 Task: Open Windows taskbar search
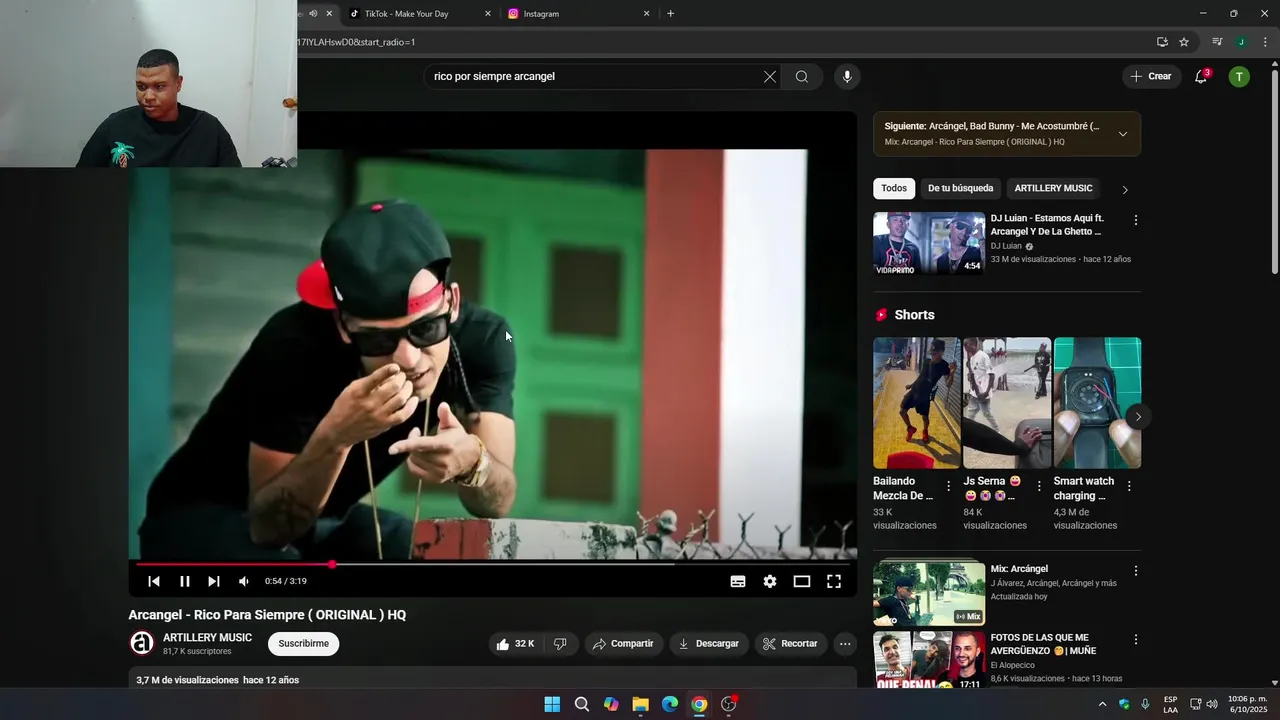[x=582, y=704]
